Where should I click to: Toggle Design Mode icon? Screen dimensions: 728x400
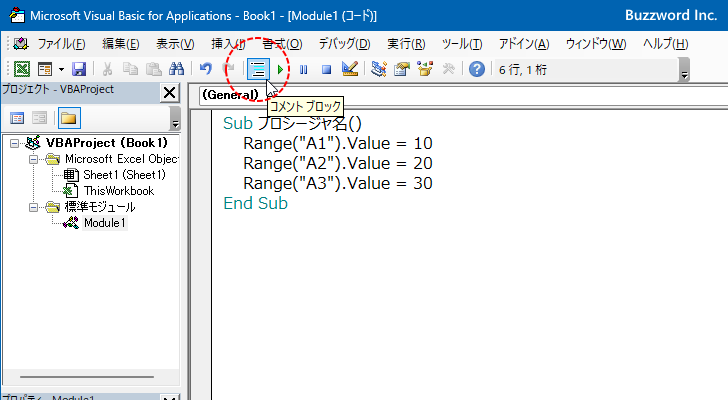350,69
